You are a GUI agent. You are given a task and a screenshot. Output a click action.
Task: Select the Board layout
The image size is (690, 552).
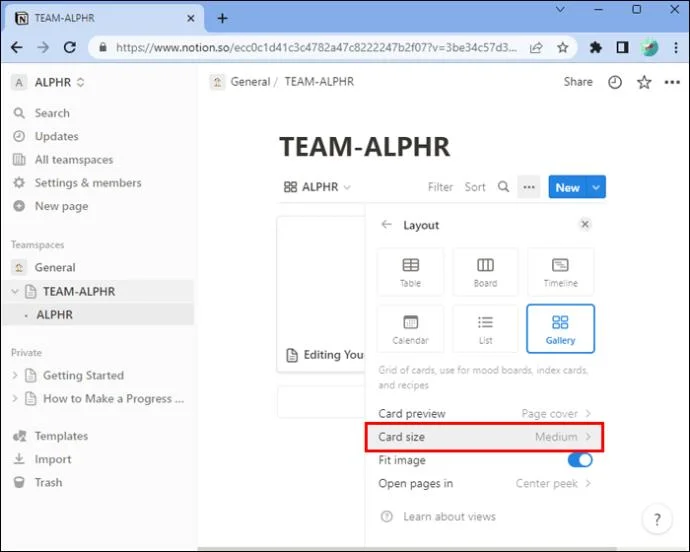pos(485,272)
